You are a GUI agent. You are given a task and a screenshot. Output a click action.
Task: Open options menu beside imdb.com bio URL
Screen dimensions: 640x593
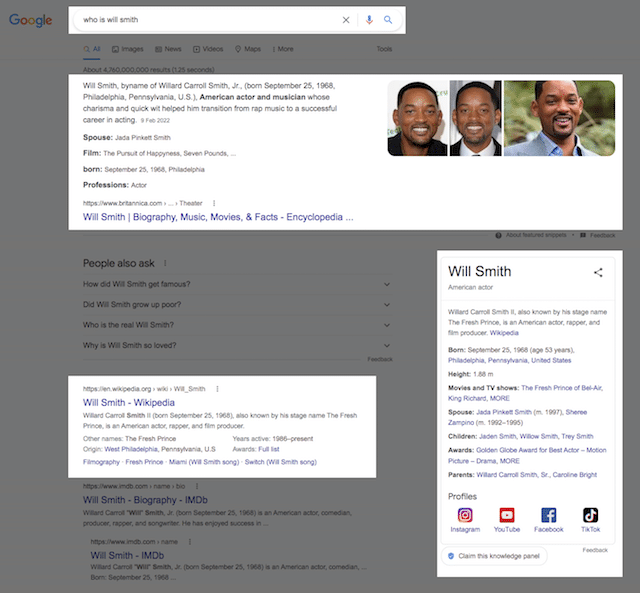click(x=197, y=486)
